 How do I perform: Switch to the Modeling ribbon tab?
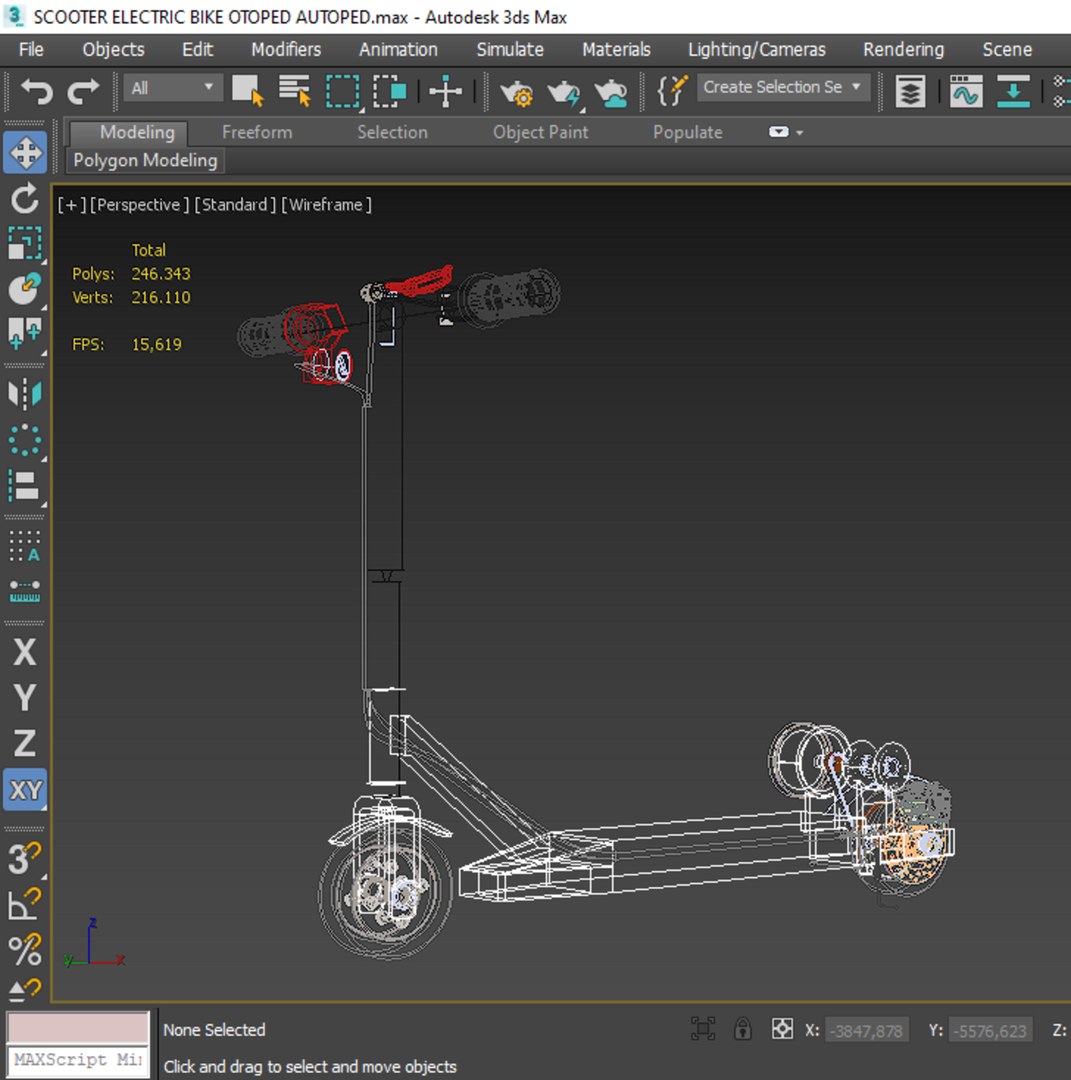[x=137, y=132]
